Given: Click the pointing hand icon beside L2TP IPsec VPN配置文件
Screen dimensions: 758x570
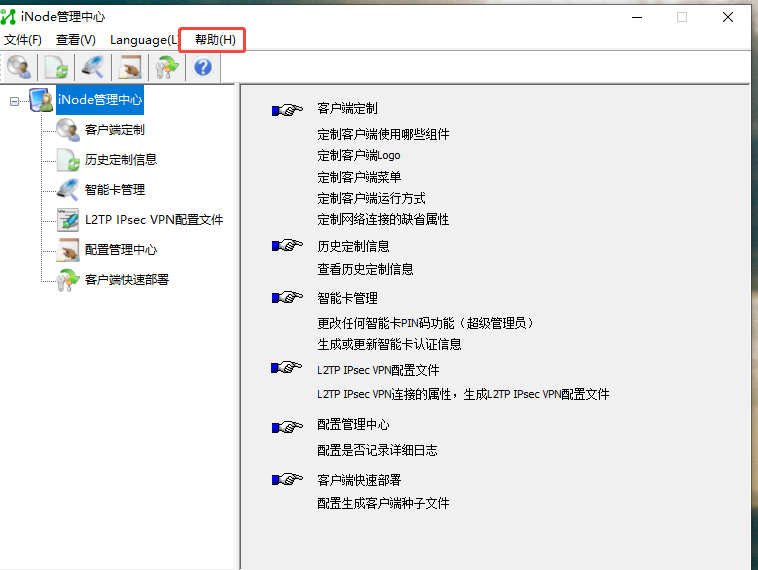Looking at the screenshot, I should pyautogui.click(x=287, y=369).
